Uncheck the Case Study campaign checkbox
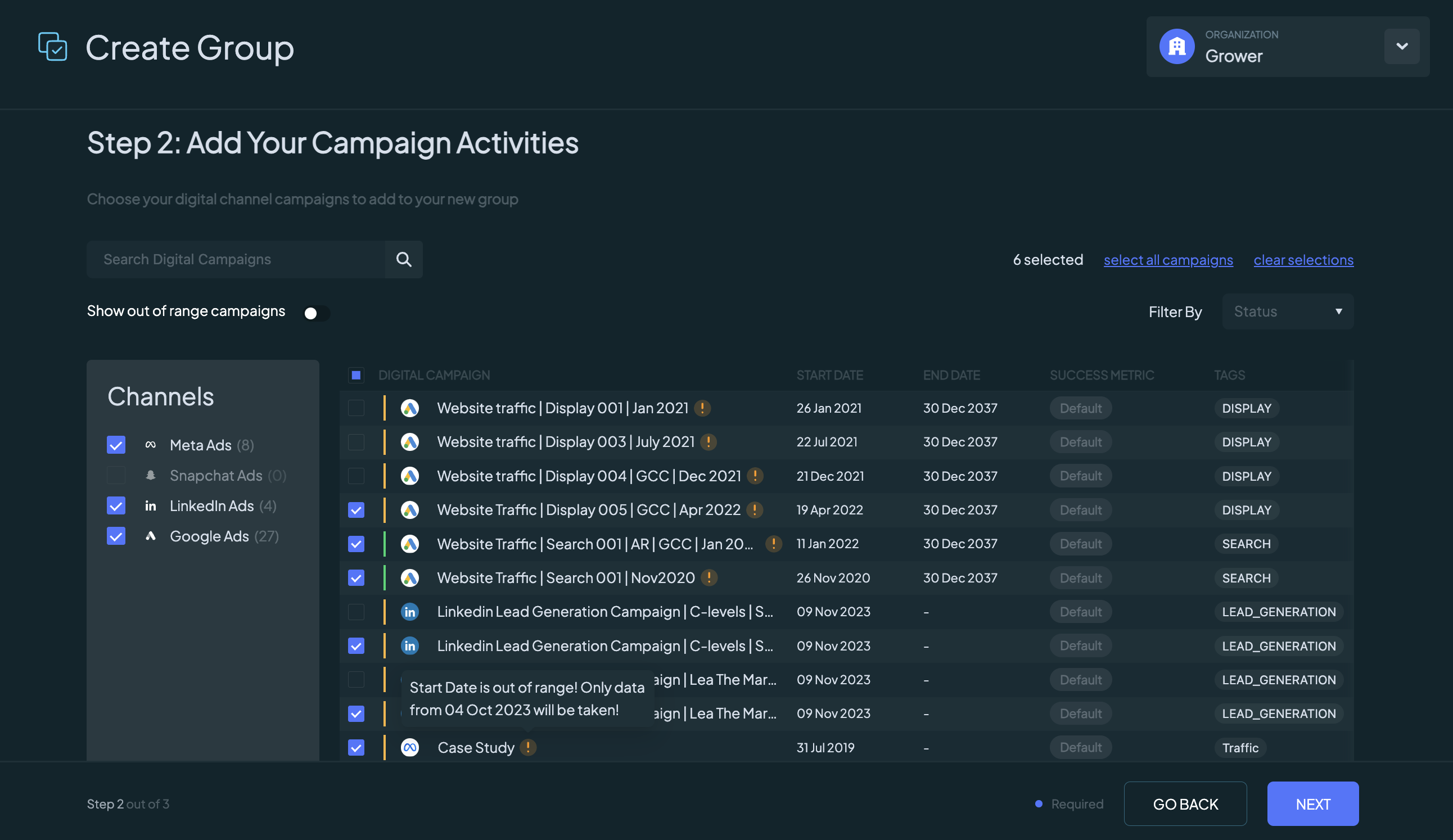The width and height of the screenshot is (1453, 840). [356, 748]
